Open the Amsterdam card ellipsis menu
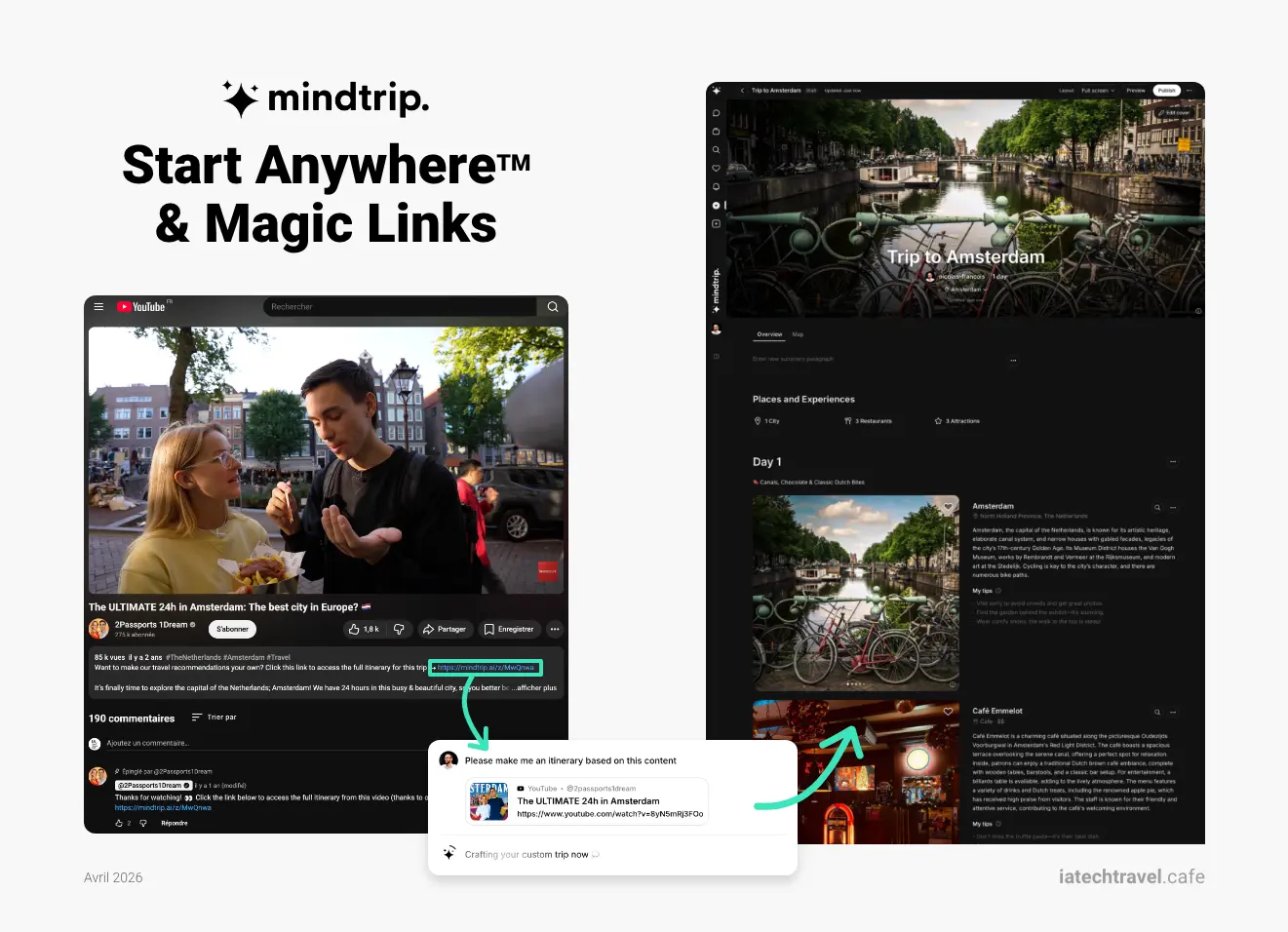This screenshot has width=1288, height=932. 1173,507
